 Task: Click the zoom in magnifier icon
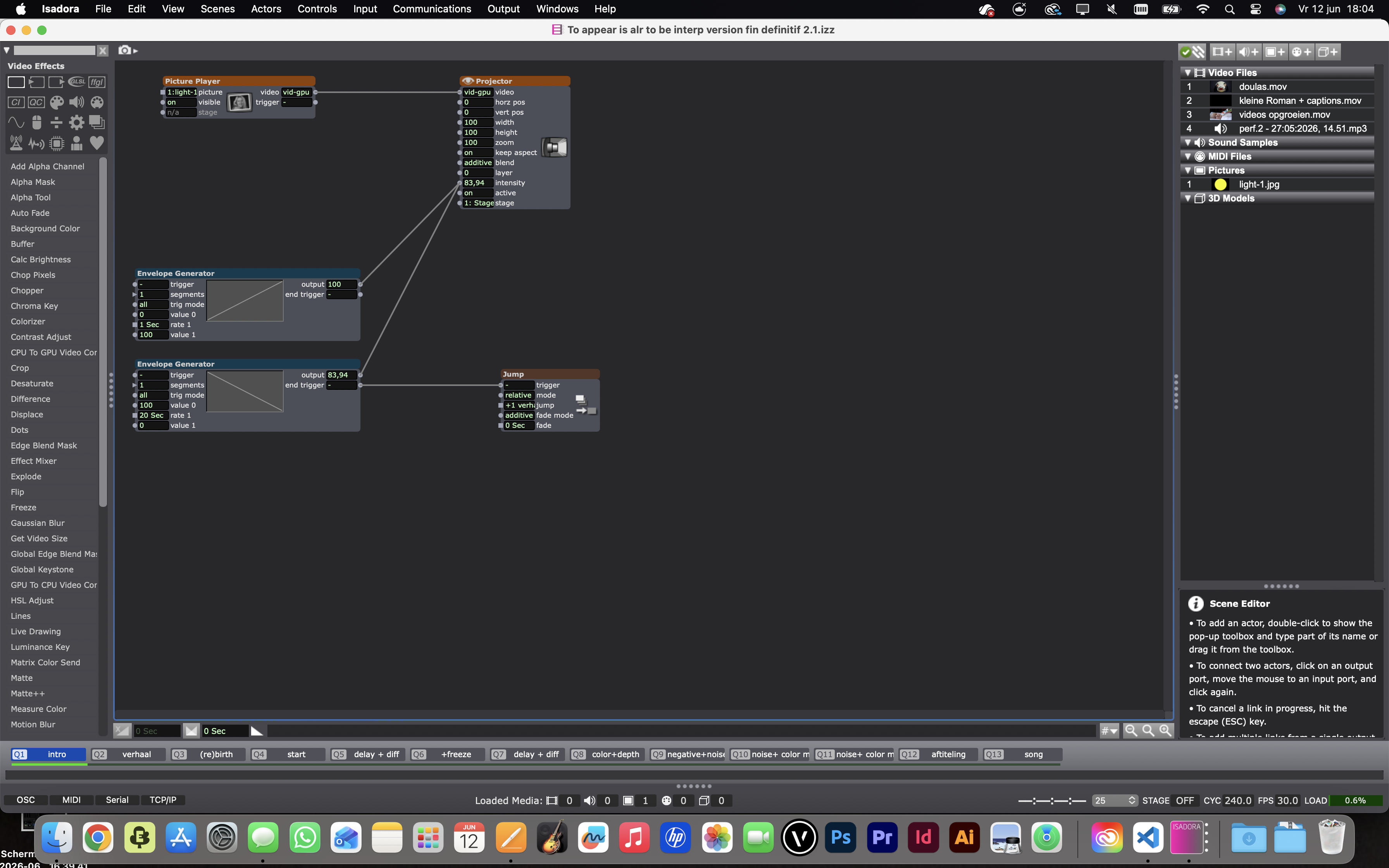click(x=1165, y=730)
